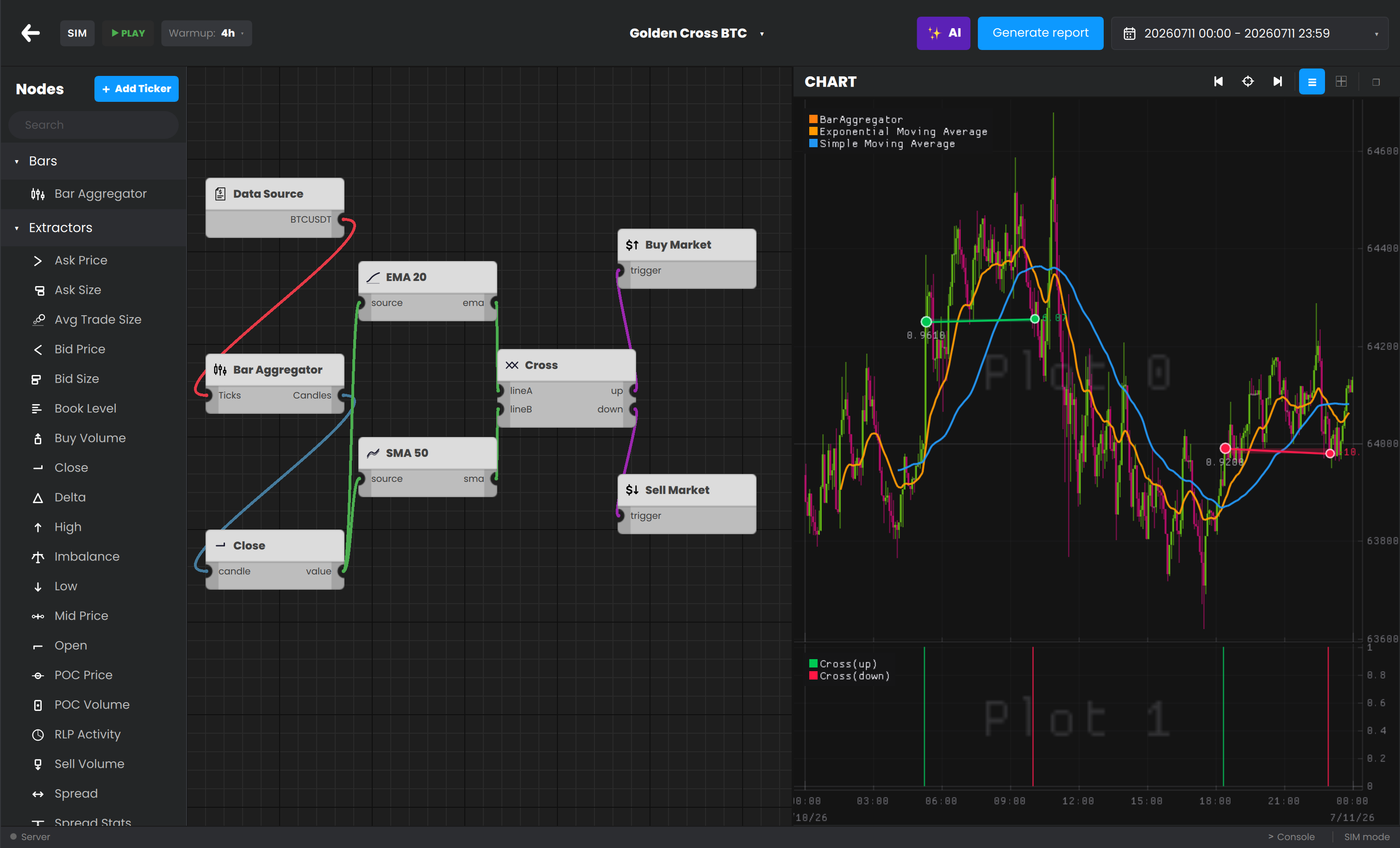Screen dimensions: 1400x848
Task: Focus the Nodes search field
Action: pyautogui.click(x=93, y=125)
